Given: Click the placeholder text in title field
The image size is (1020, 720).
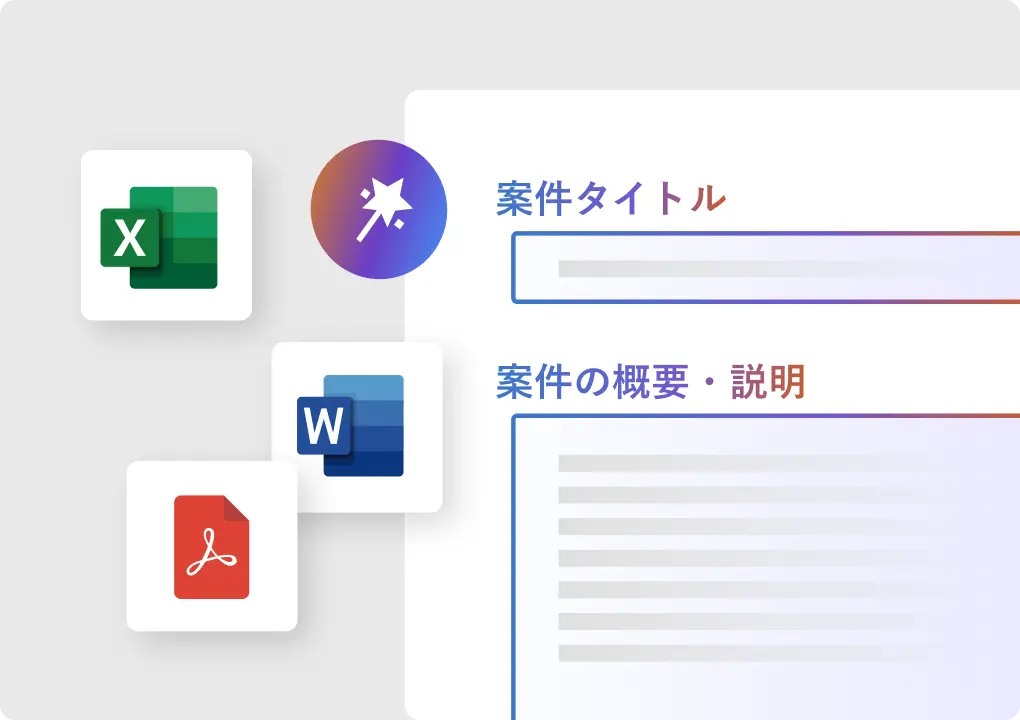Looking at the screenshot, I should click(x=750, y=268).
